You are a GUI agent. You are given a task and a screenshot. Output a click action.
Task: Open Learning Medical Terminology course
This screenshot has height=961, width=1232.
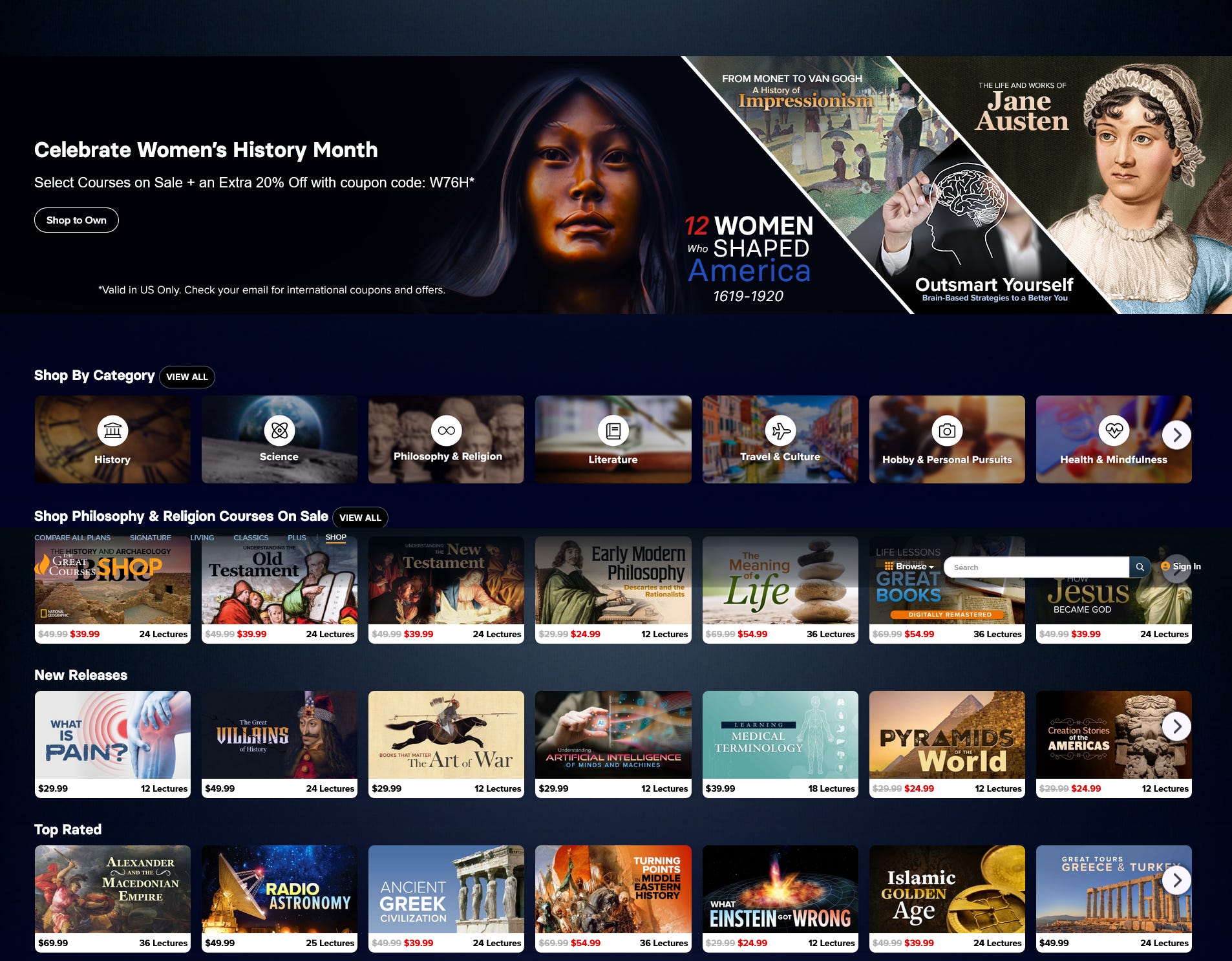point(780,744)
